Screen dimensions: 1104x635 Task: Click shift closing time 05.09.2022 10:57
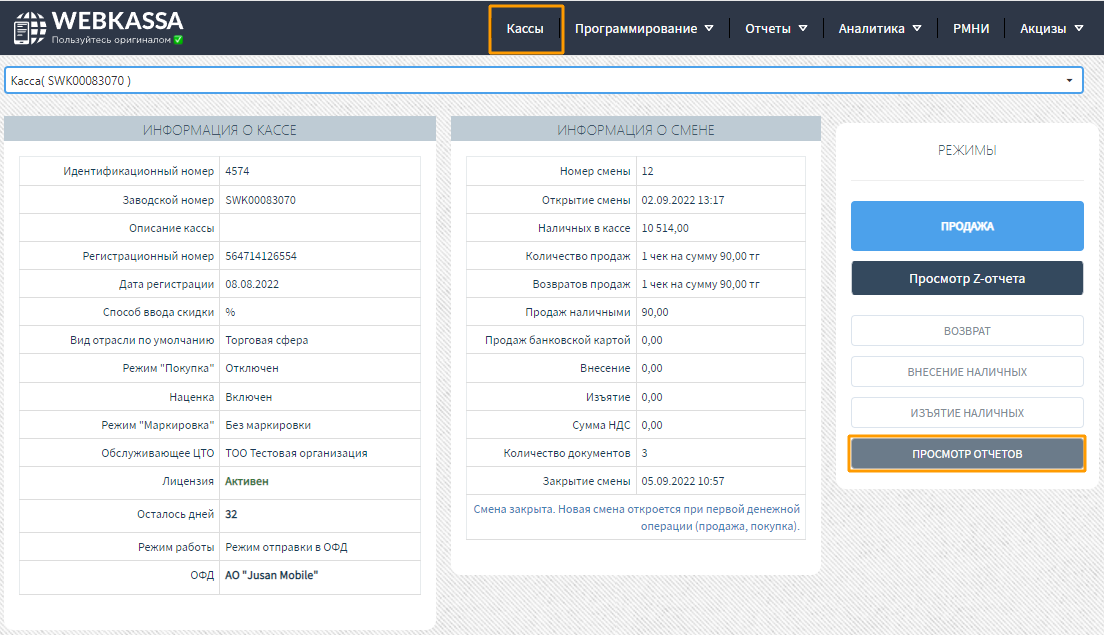(683, 482)
